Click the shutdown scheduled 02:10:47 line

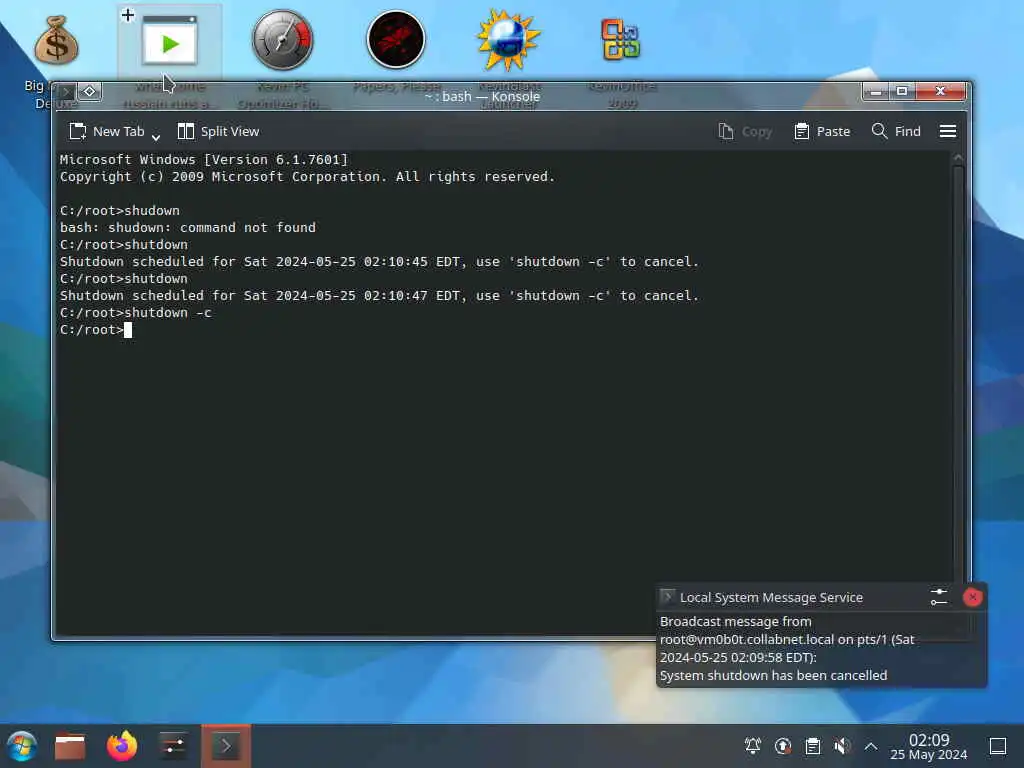coord(379,295)
